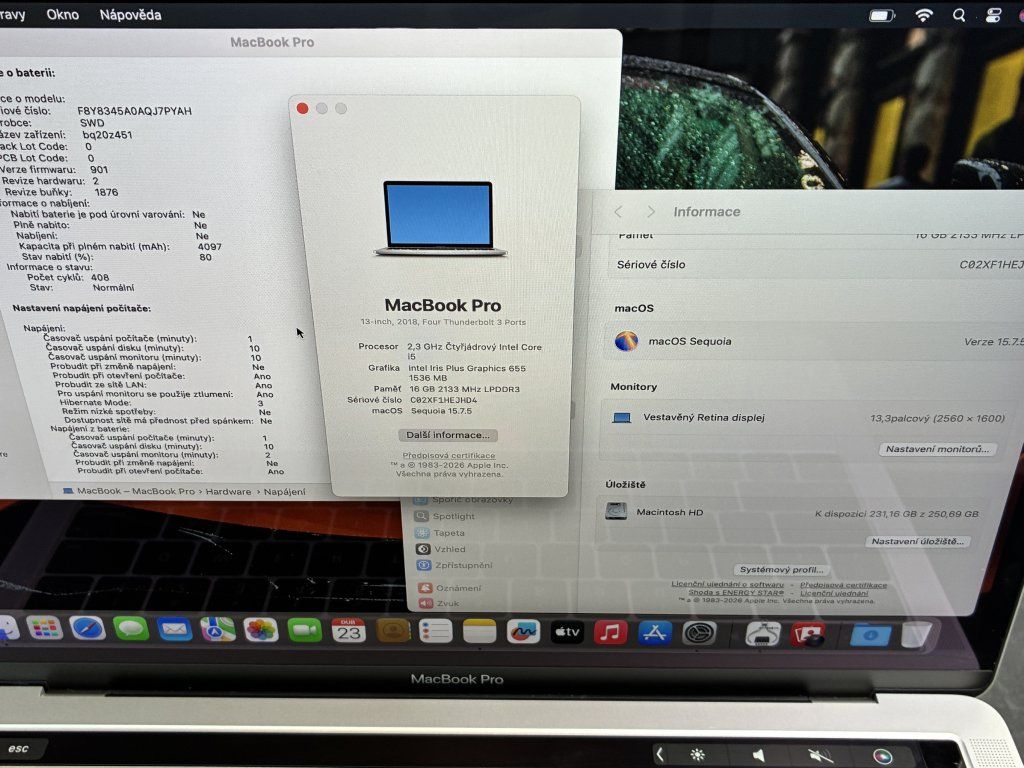1024x768 pixels.
Task: Go back in the Informace pane
Action: 618,212
